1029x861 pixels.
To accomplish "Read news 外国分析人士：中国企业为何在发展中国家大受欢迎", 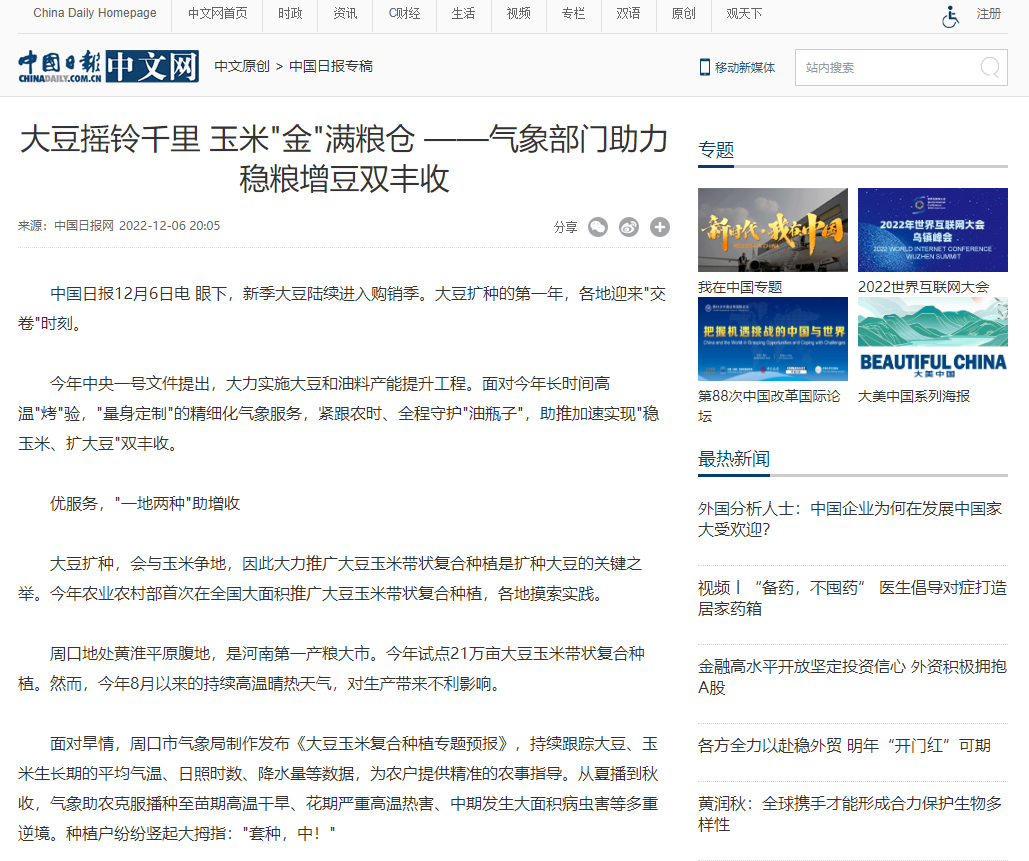I will pos(850,518).
